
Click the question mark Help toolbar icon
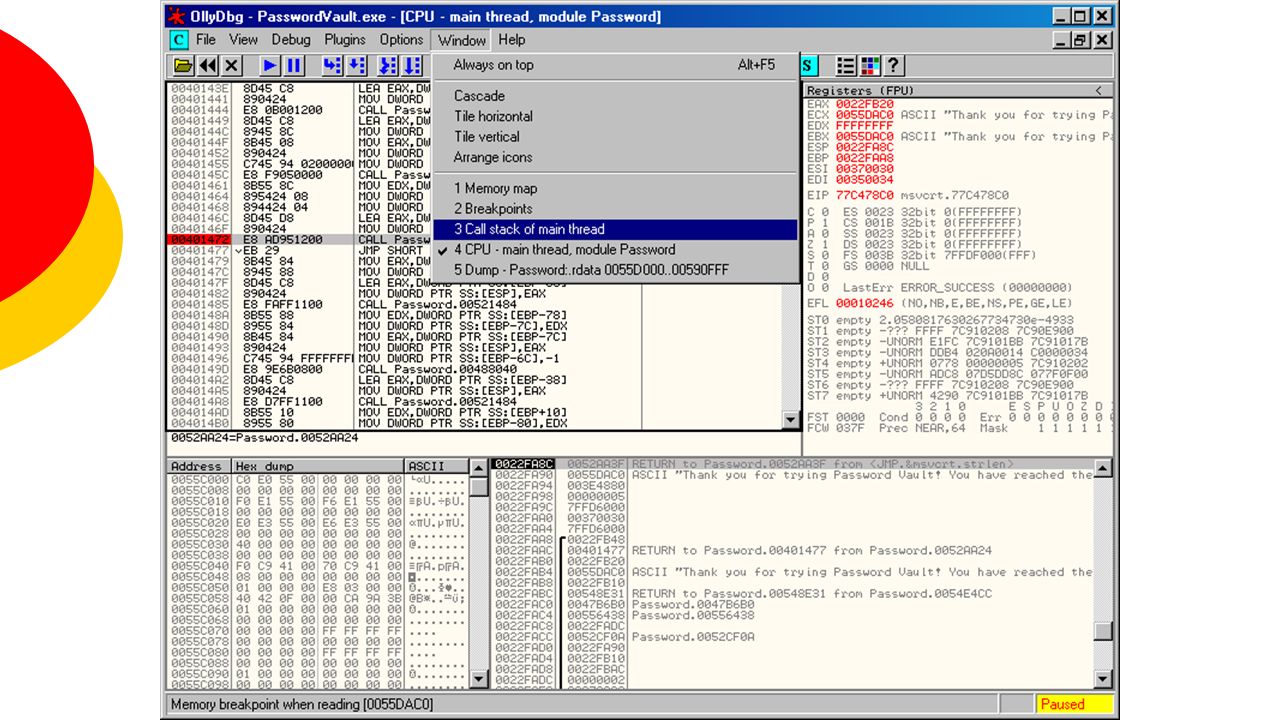tap(893, 65)
